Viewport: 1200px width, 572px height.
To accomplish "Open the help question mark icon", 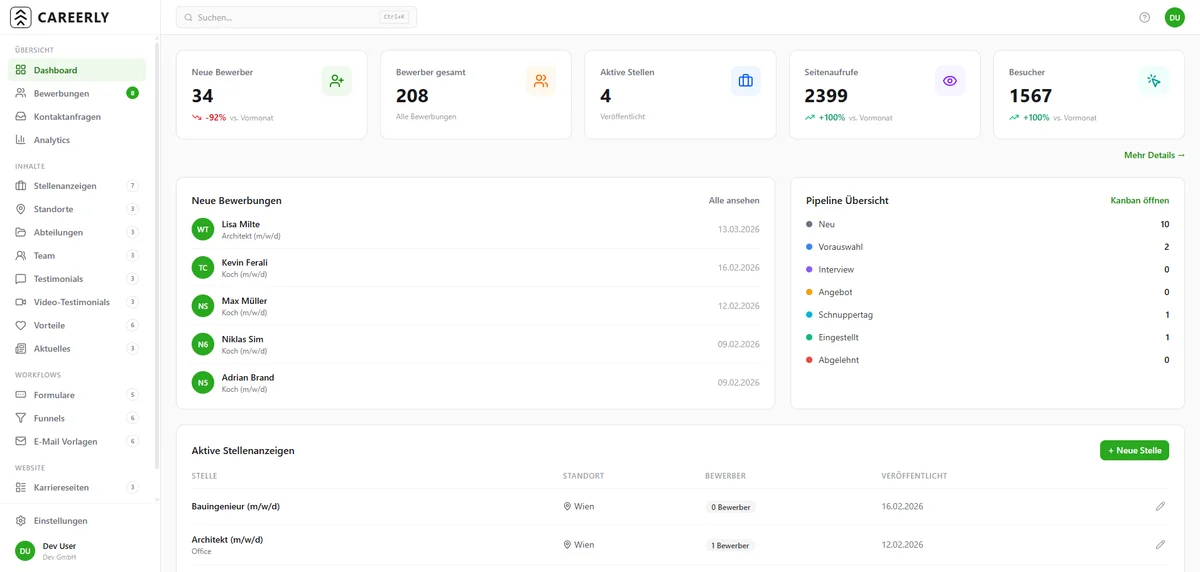I will pos(1145,17).
